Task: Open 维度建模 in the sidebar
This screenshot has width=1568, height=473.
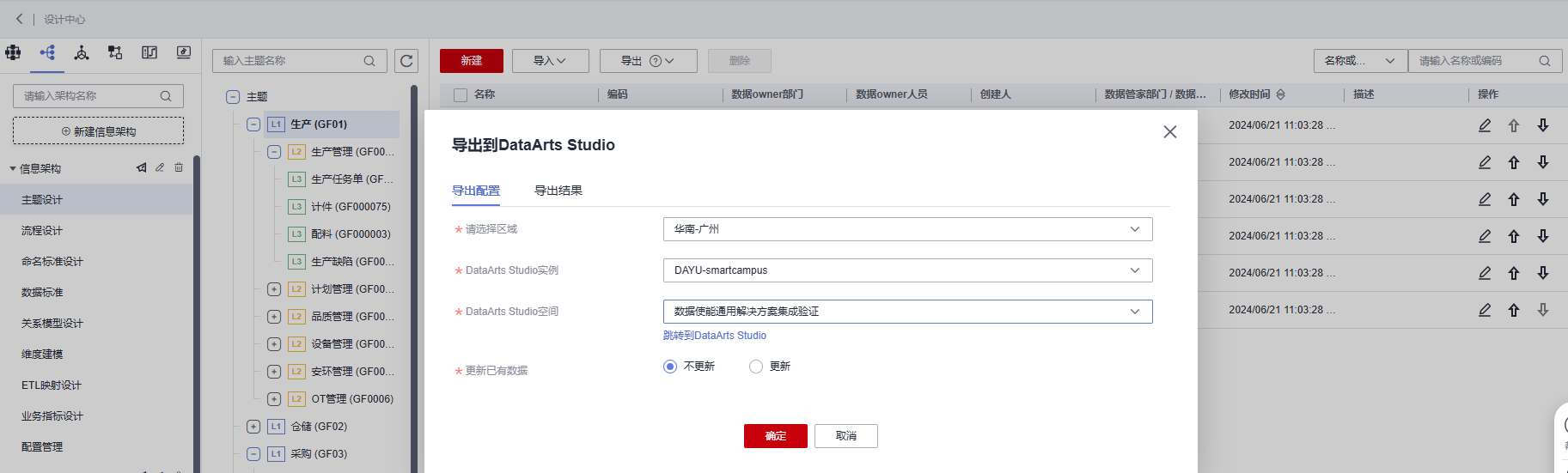Action: pos(42,355)
